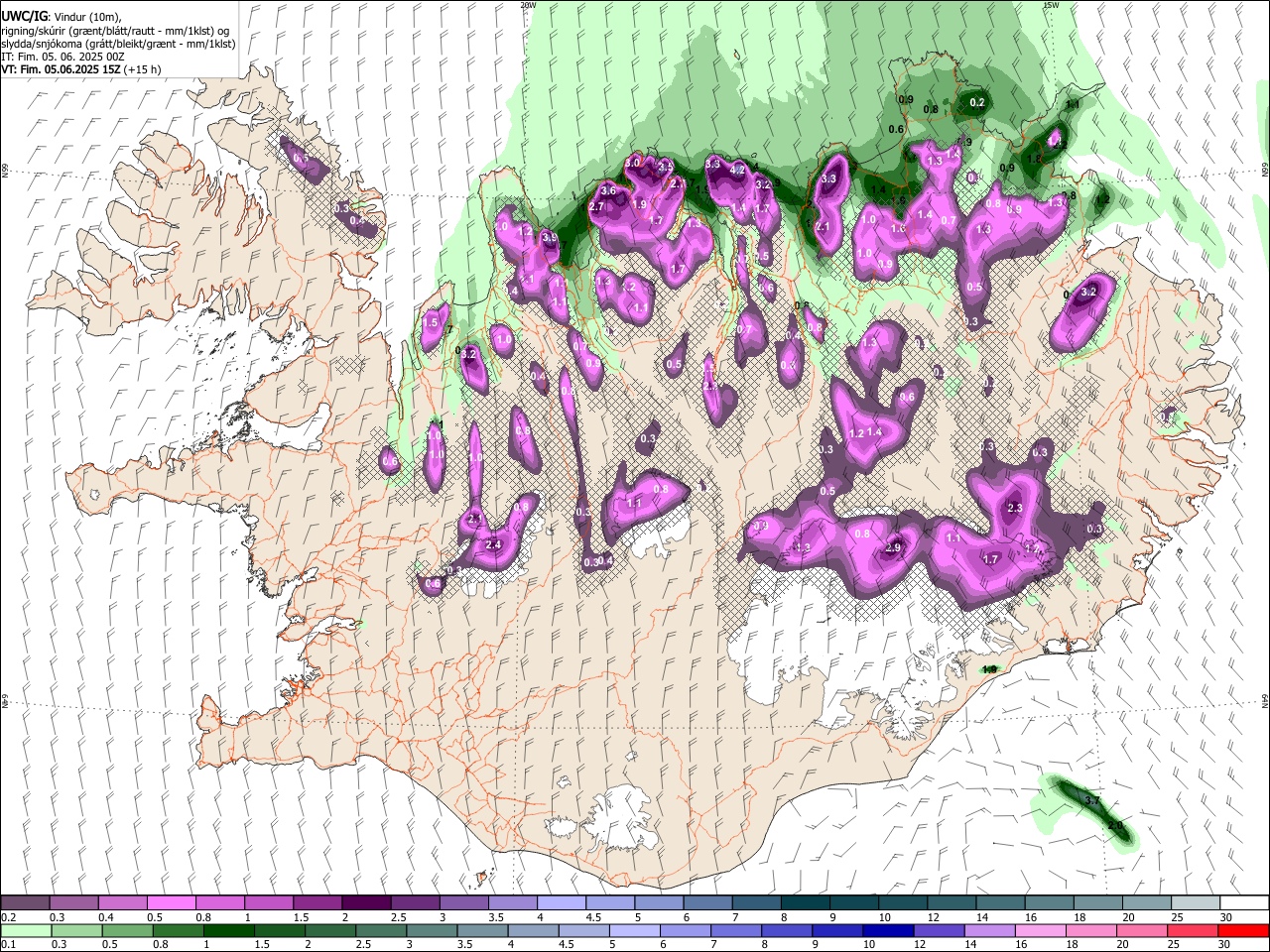Select the 2.3 snowfall value on map
The width and height of the screenshot is (1270, 952).
(x=1015, y=508)
